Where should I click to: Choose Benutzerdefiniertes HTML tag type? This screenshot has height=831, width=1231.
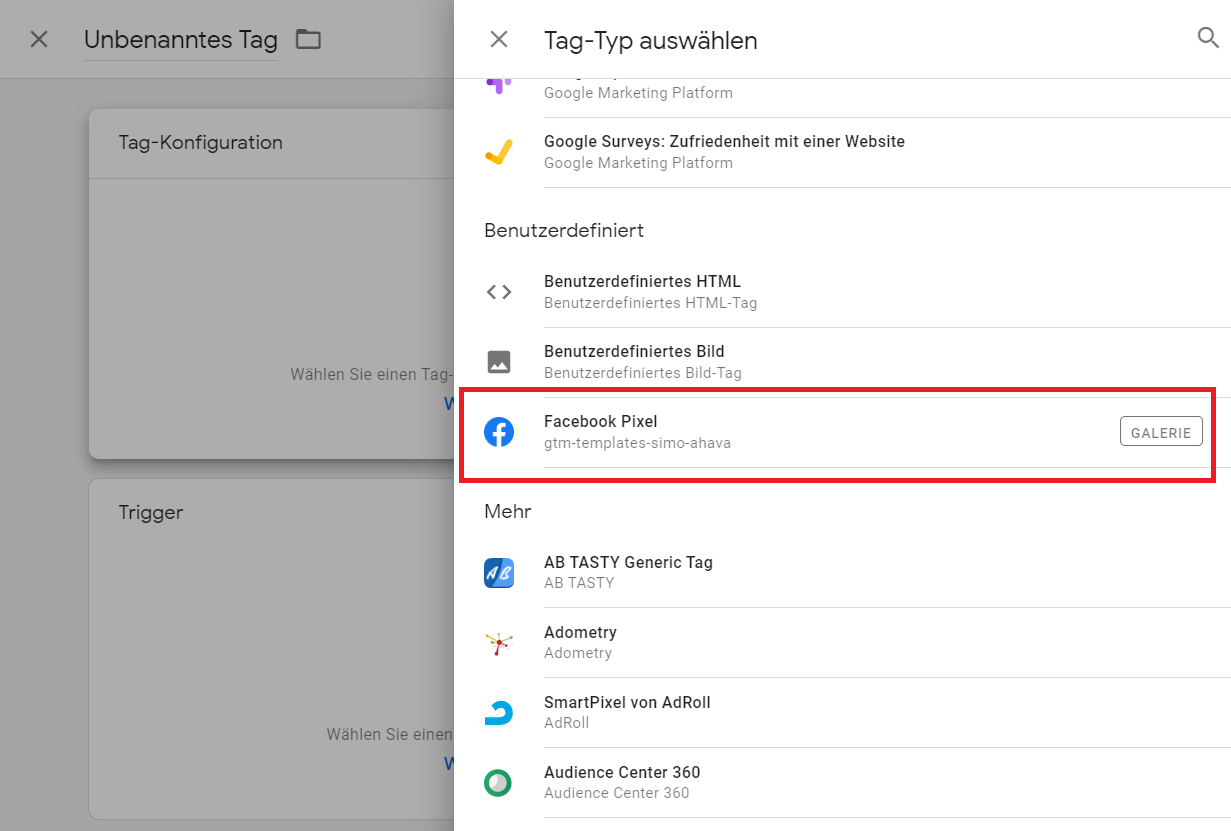pos(842,292)
